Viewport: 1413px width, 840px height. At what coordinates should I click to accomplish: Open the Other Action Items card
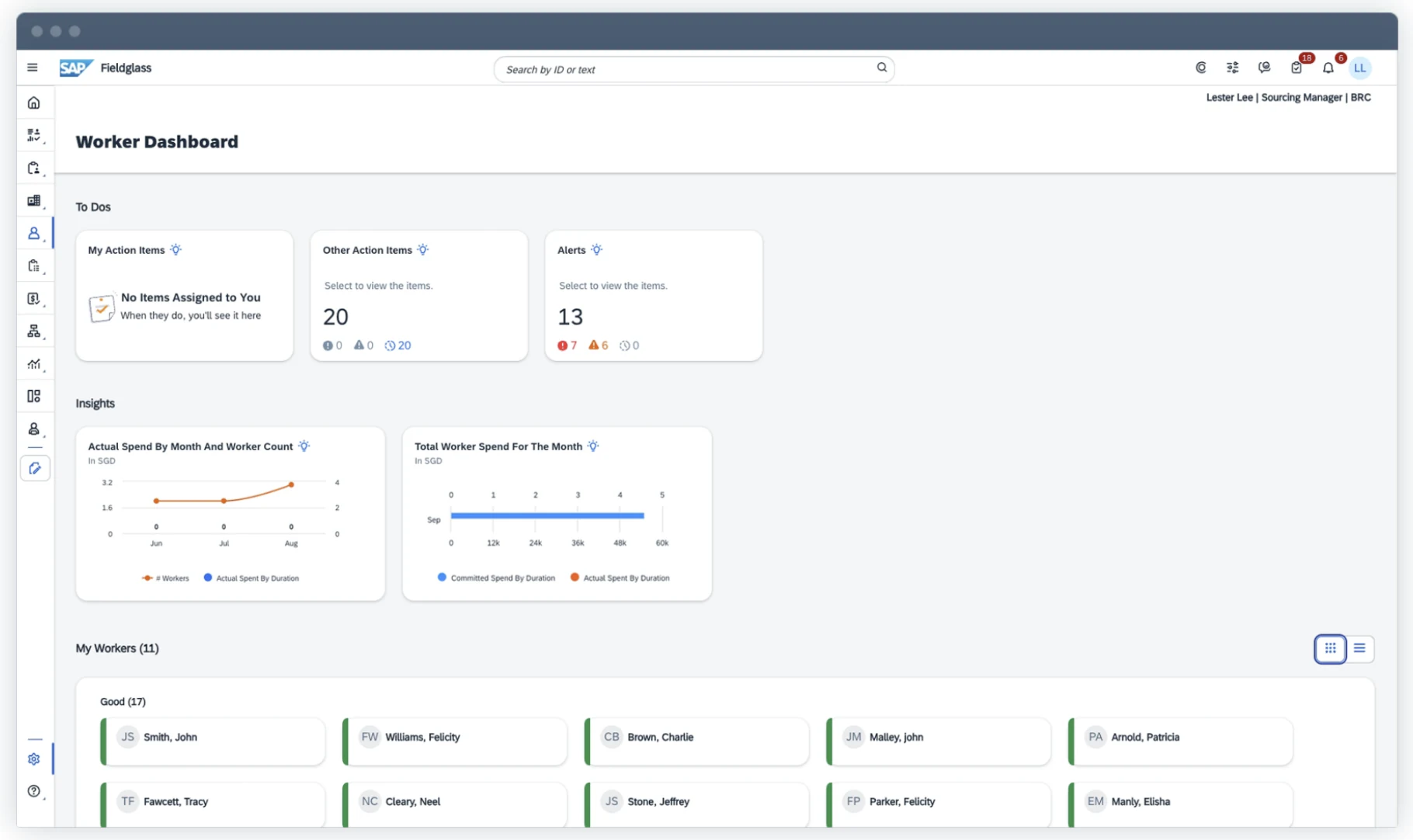(x=419, y=296)
